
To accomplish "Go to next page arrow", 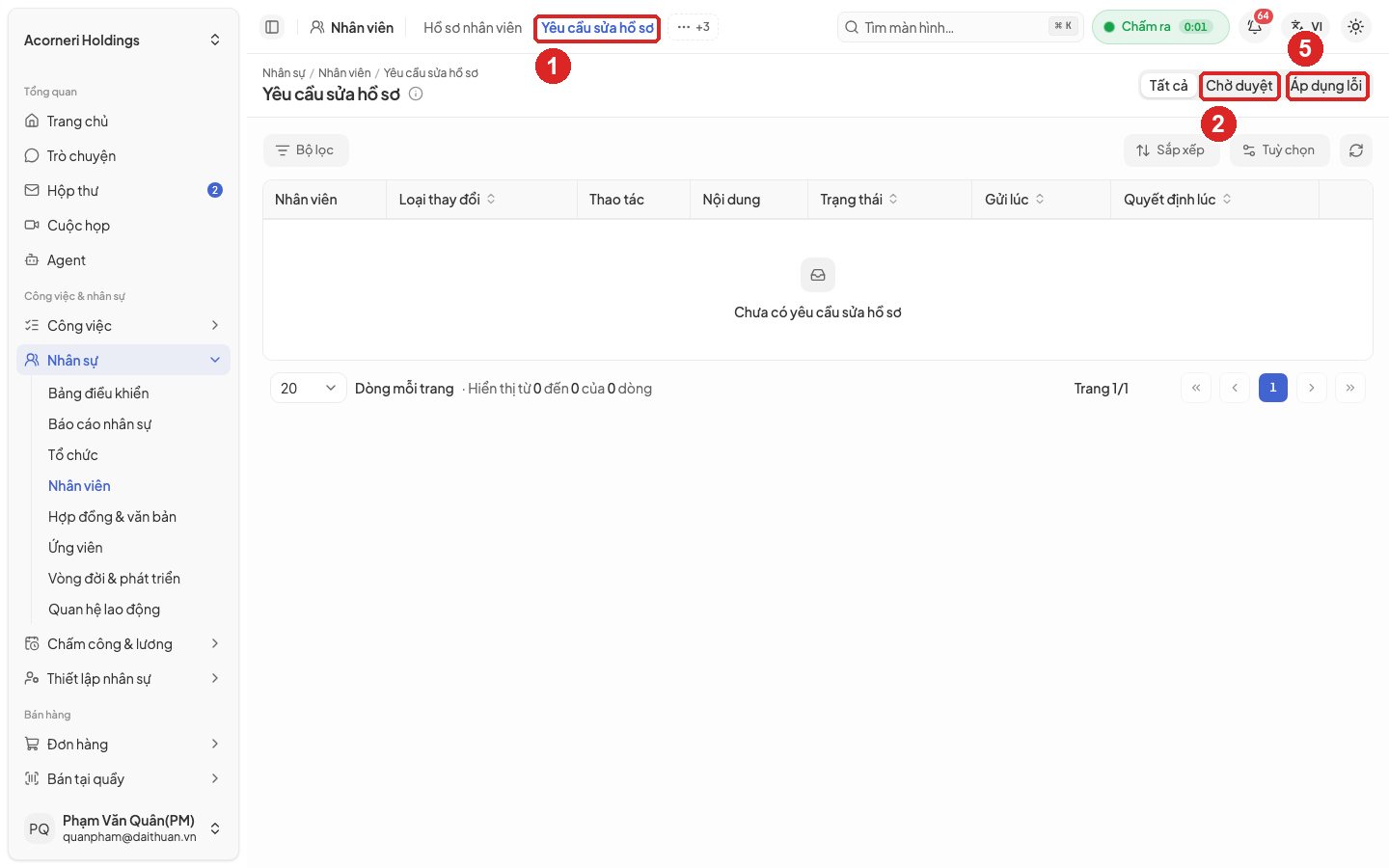I will [1312, 388].
